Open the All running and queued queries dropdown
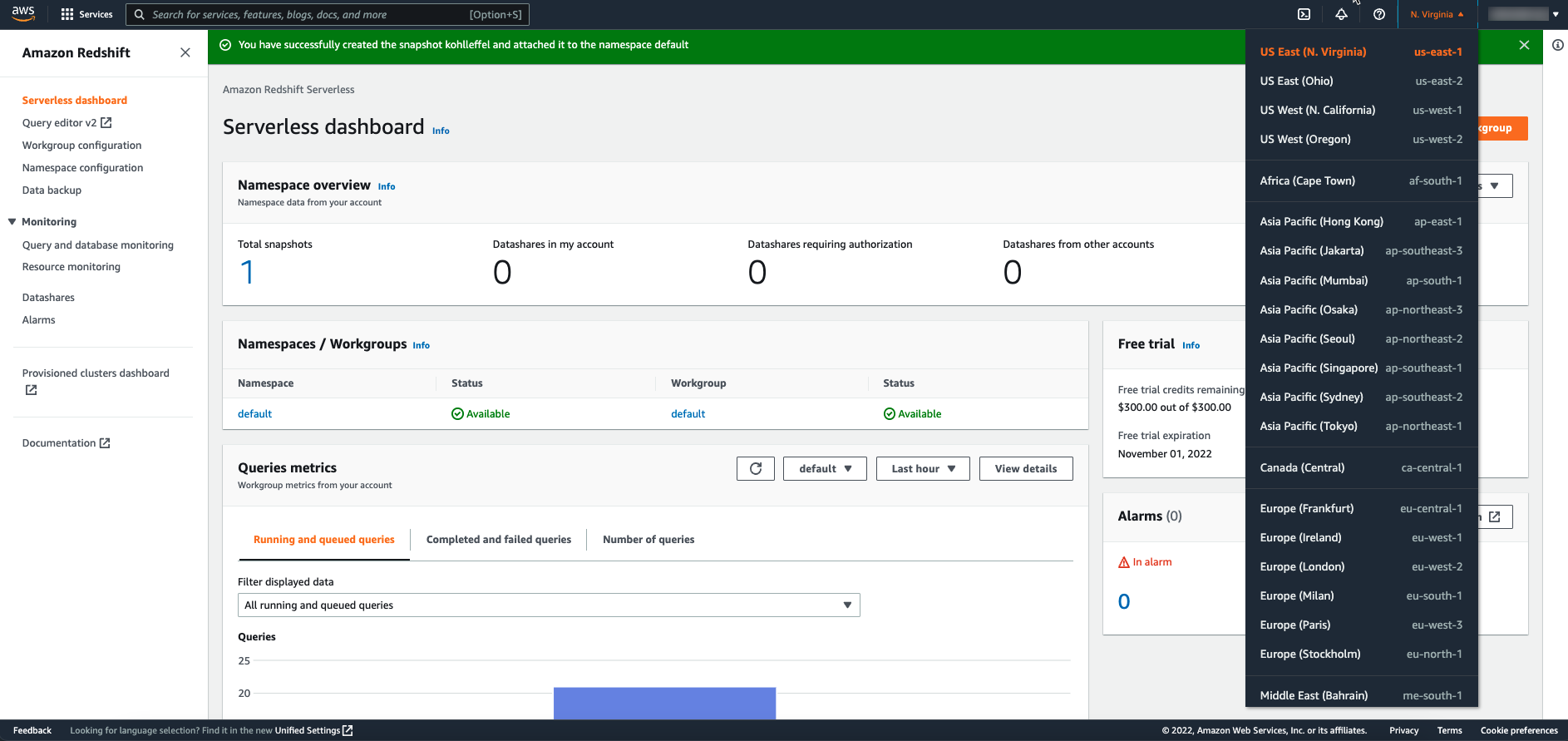 549,605
